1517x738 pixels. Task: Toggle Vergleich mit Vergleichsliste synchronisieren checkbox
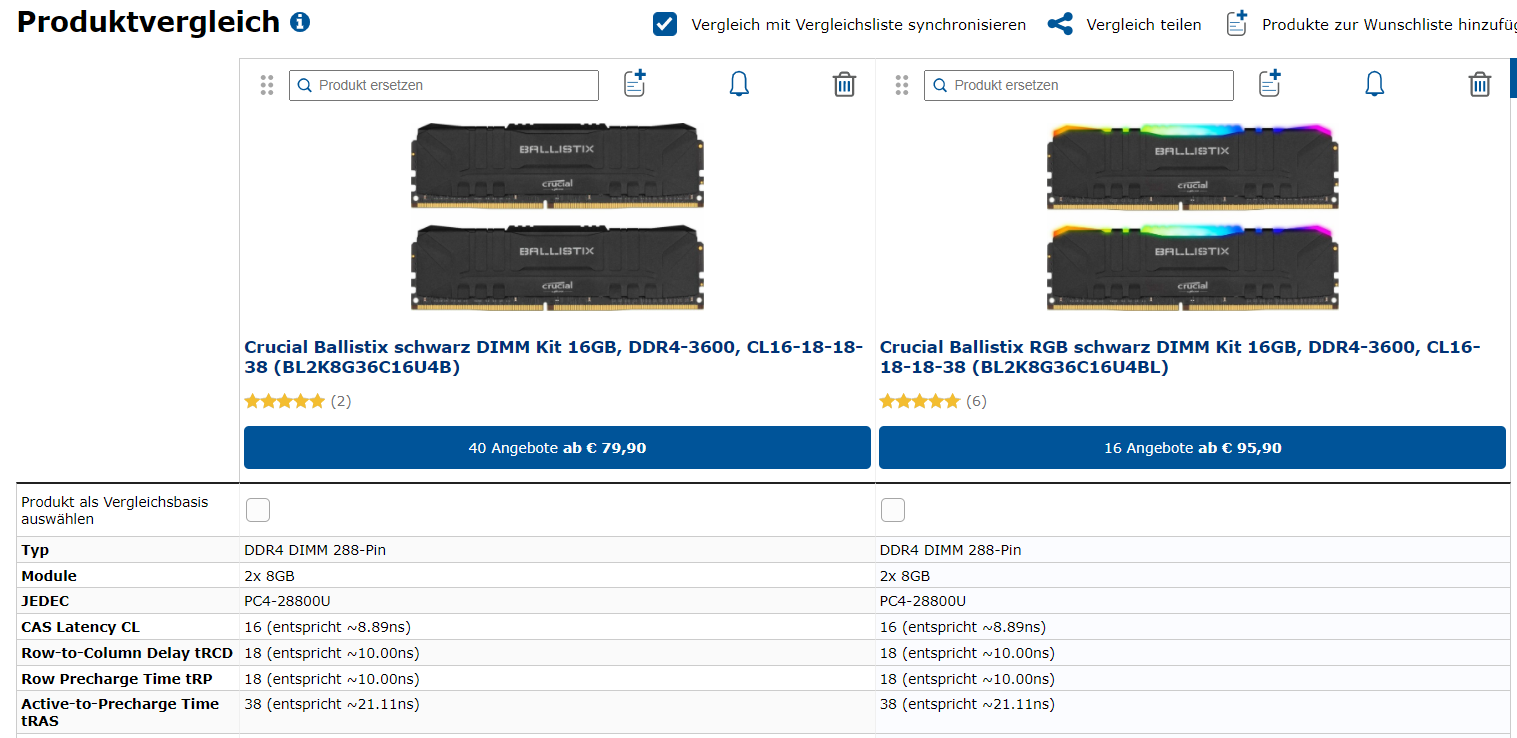click(665, 24)
